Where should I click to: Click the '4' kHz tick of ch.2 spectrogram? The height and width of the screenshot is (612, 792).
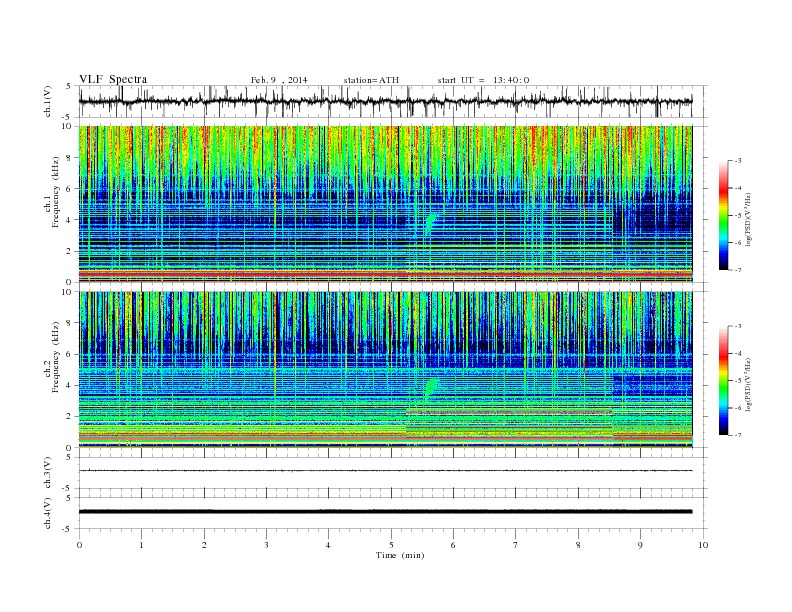69,385
